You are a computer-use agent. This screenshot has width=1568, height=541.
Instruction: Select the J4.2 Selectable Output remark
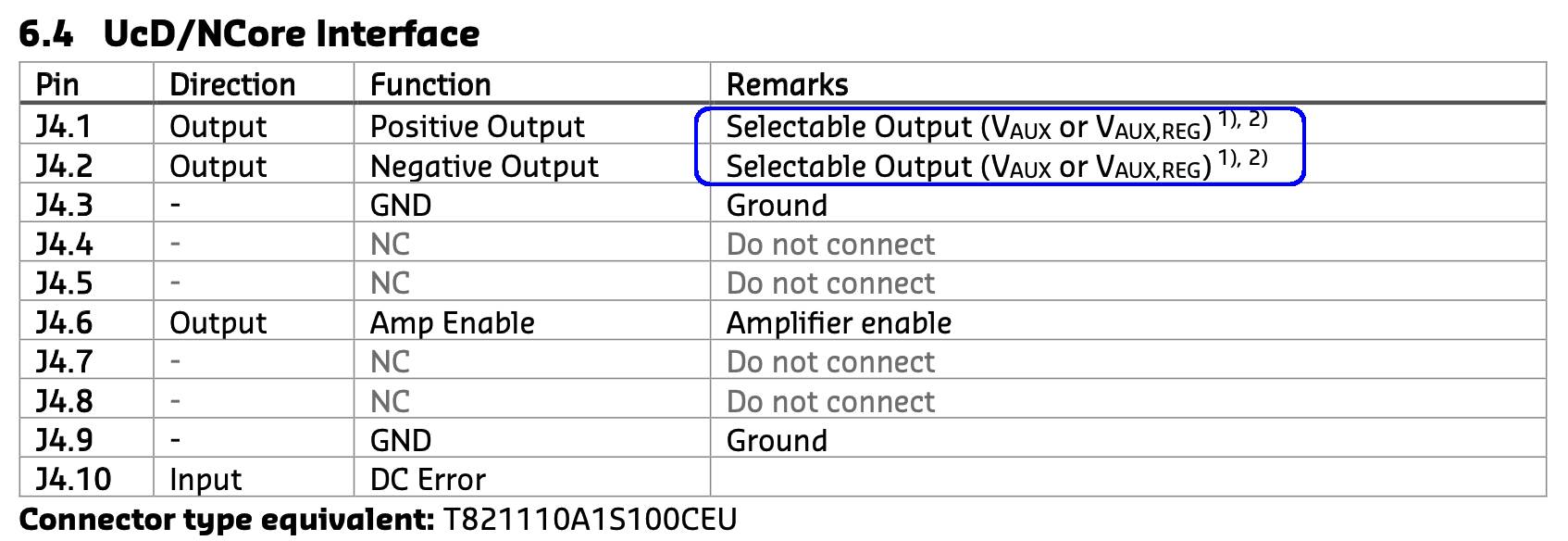[997, 165]
